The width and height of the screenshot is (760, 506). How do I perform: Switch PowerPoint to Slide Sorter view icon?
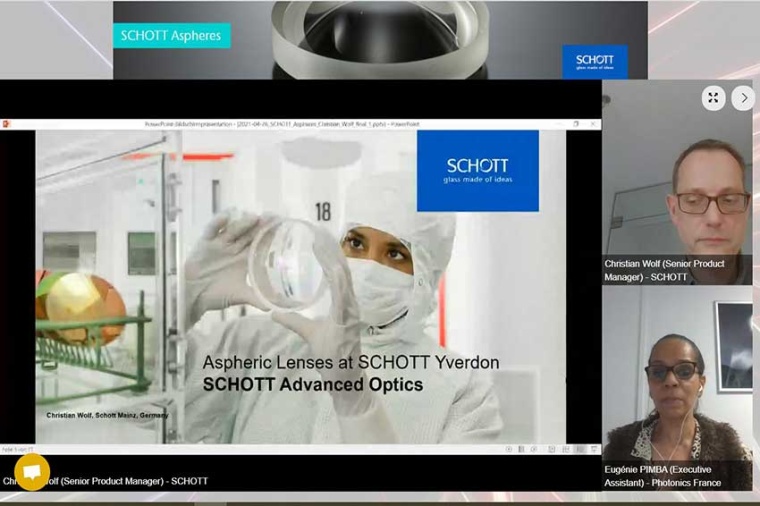coord(566,449)
